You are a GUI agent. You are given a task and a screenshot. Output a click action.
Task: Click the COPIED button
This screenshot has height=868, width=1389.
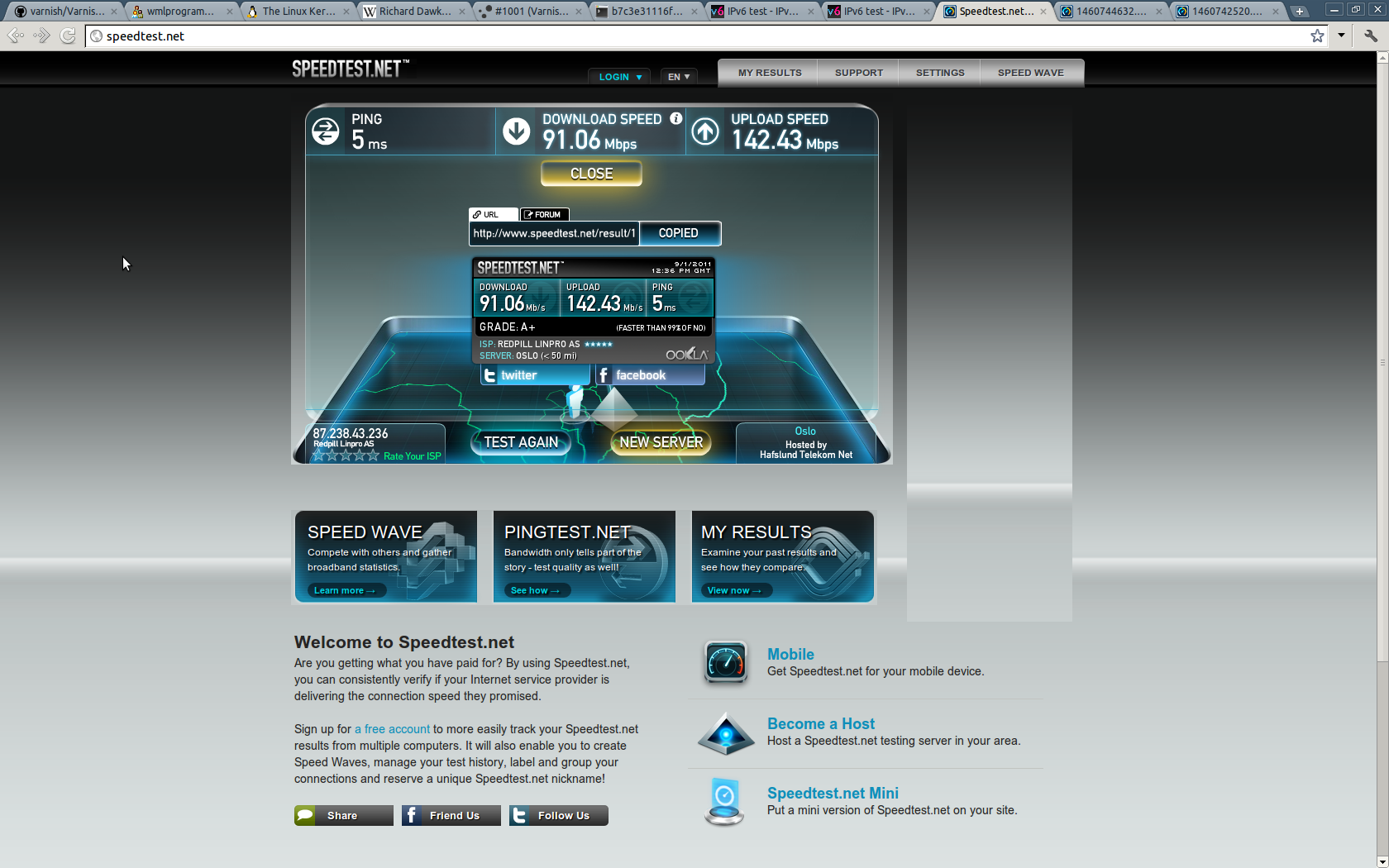pos(679,233)
